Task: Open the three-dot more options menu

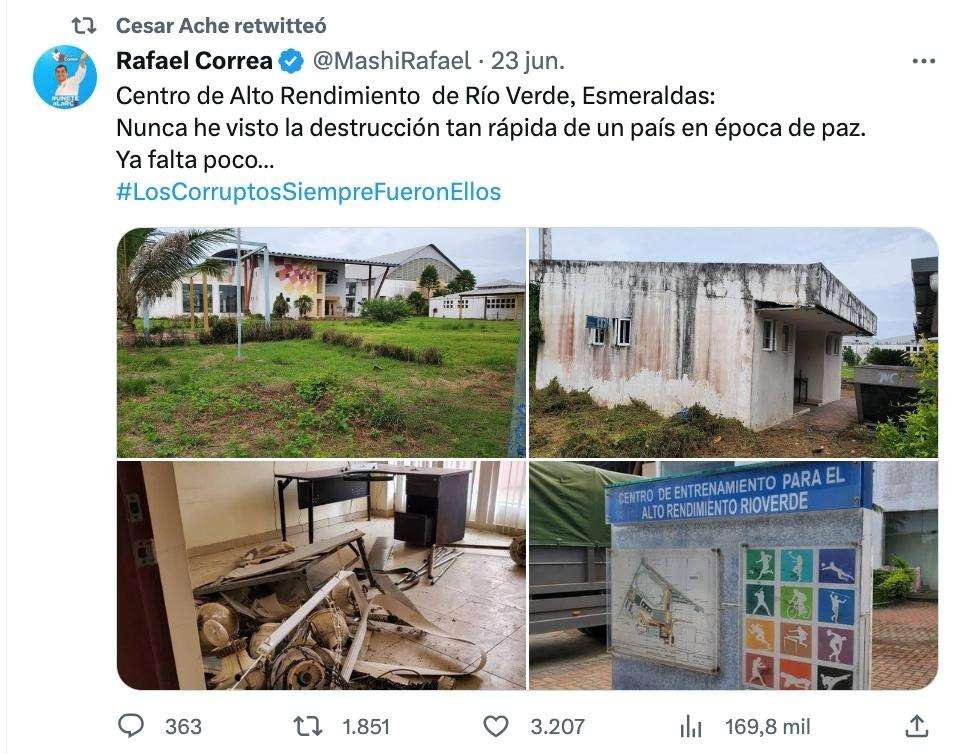Action: [x=924, y=61]
